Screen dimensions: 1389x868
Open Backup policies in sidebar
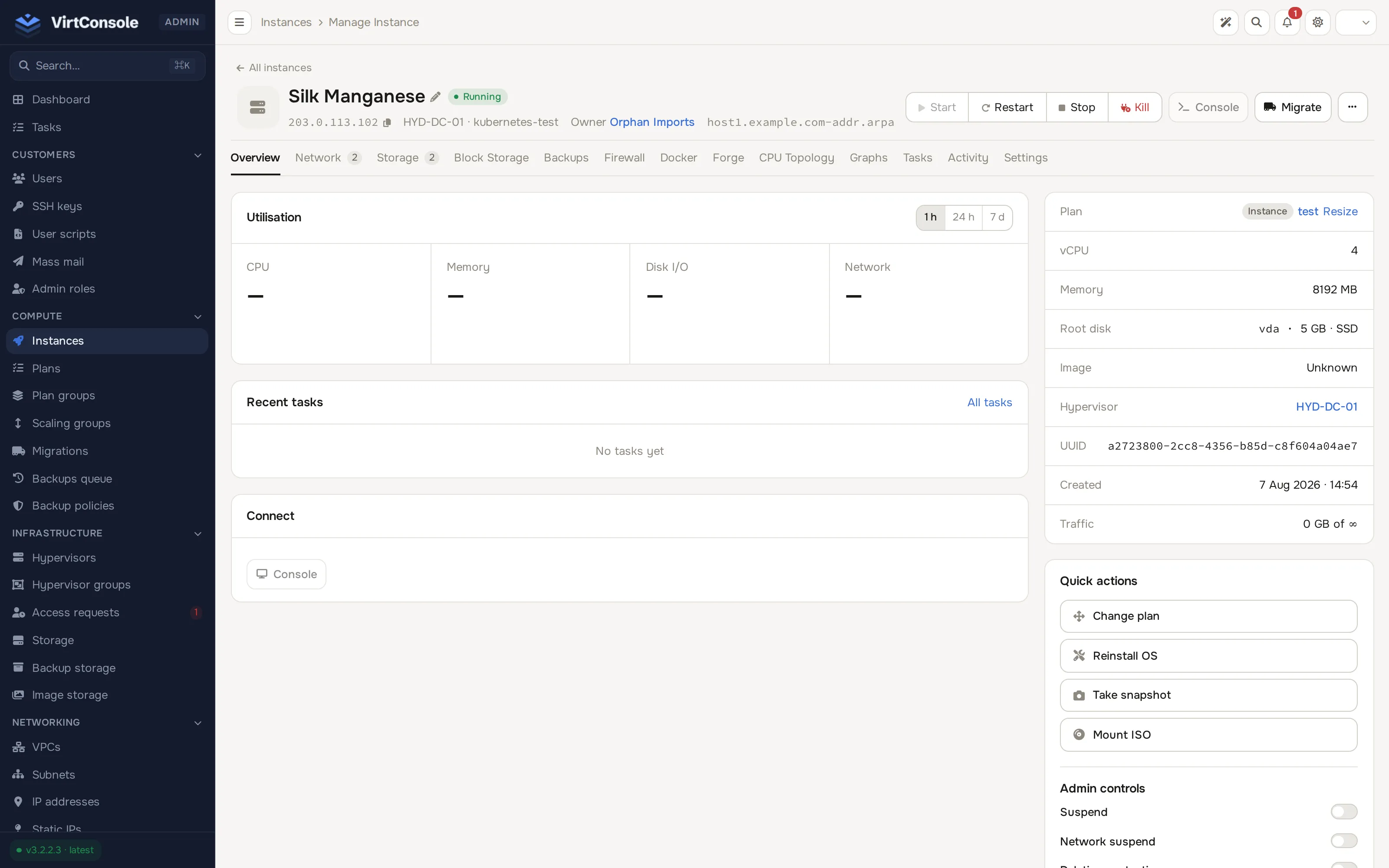pyautogui.click(x=107, y=506)
